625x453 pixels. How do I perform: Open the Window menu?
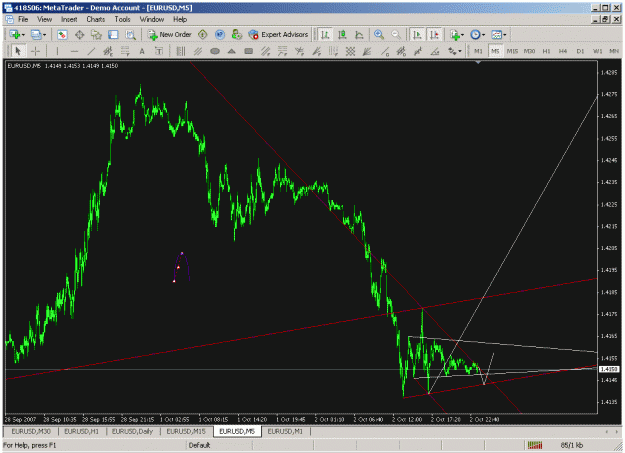click(151, 19)
